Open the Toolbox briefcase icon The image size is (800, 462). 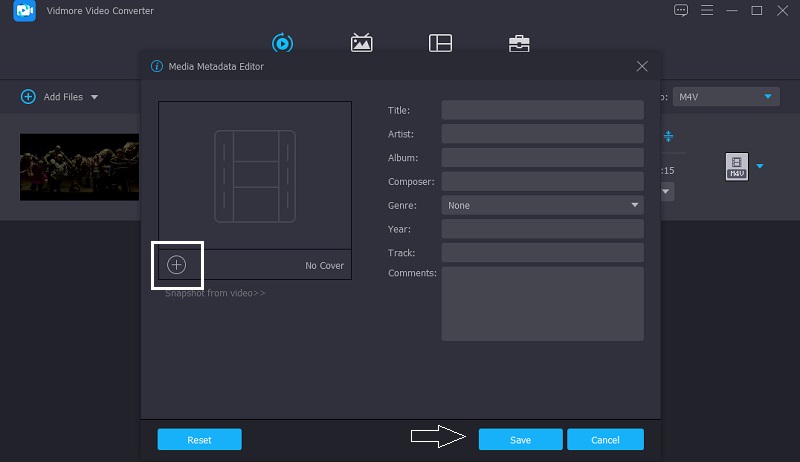pyautogui.click(x=519, y=43)
